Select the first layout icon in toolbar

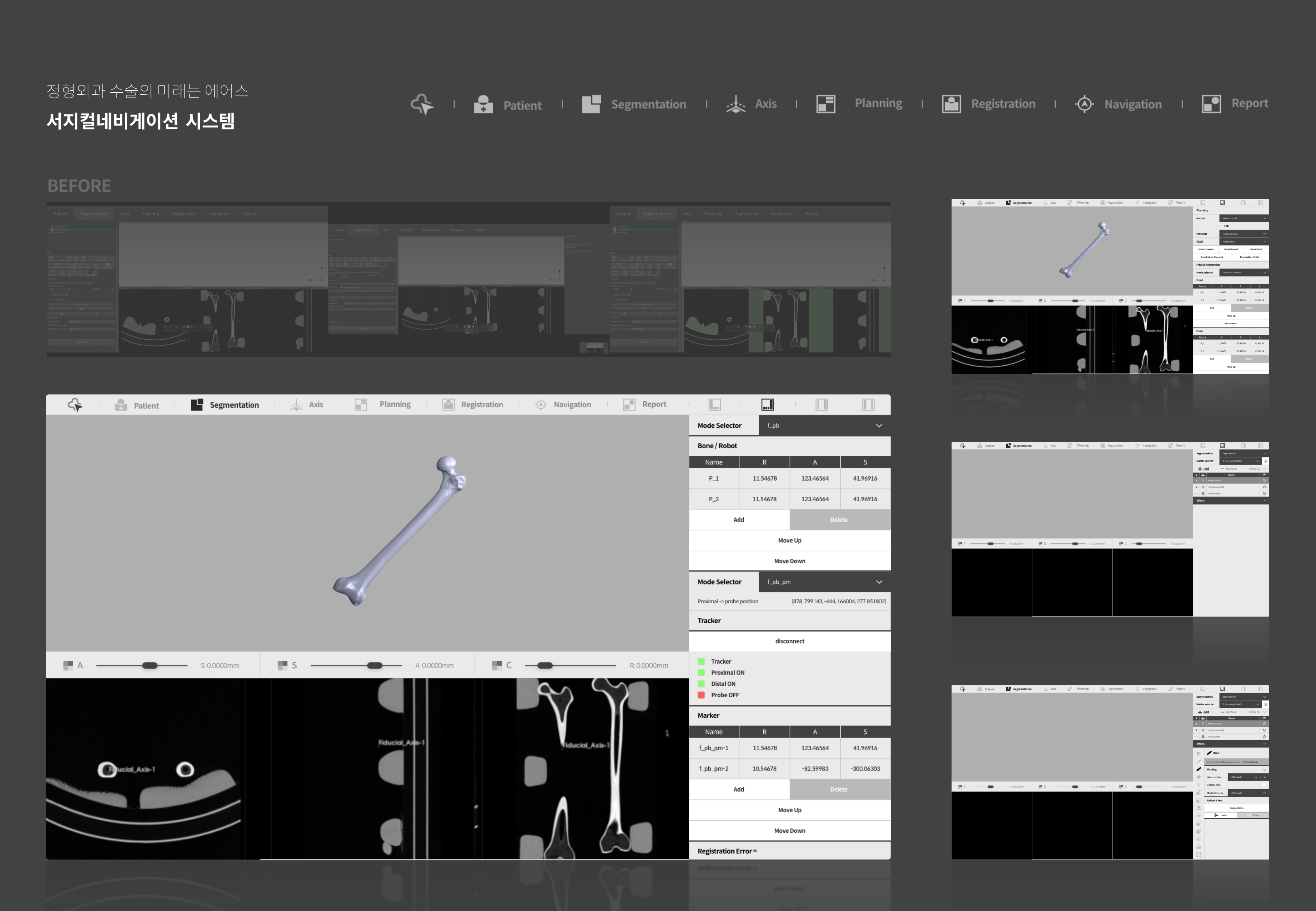pyautogui.click(x=715, y=405)
